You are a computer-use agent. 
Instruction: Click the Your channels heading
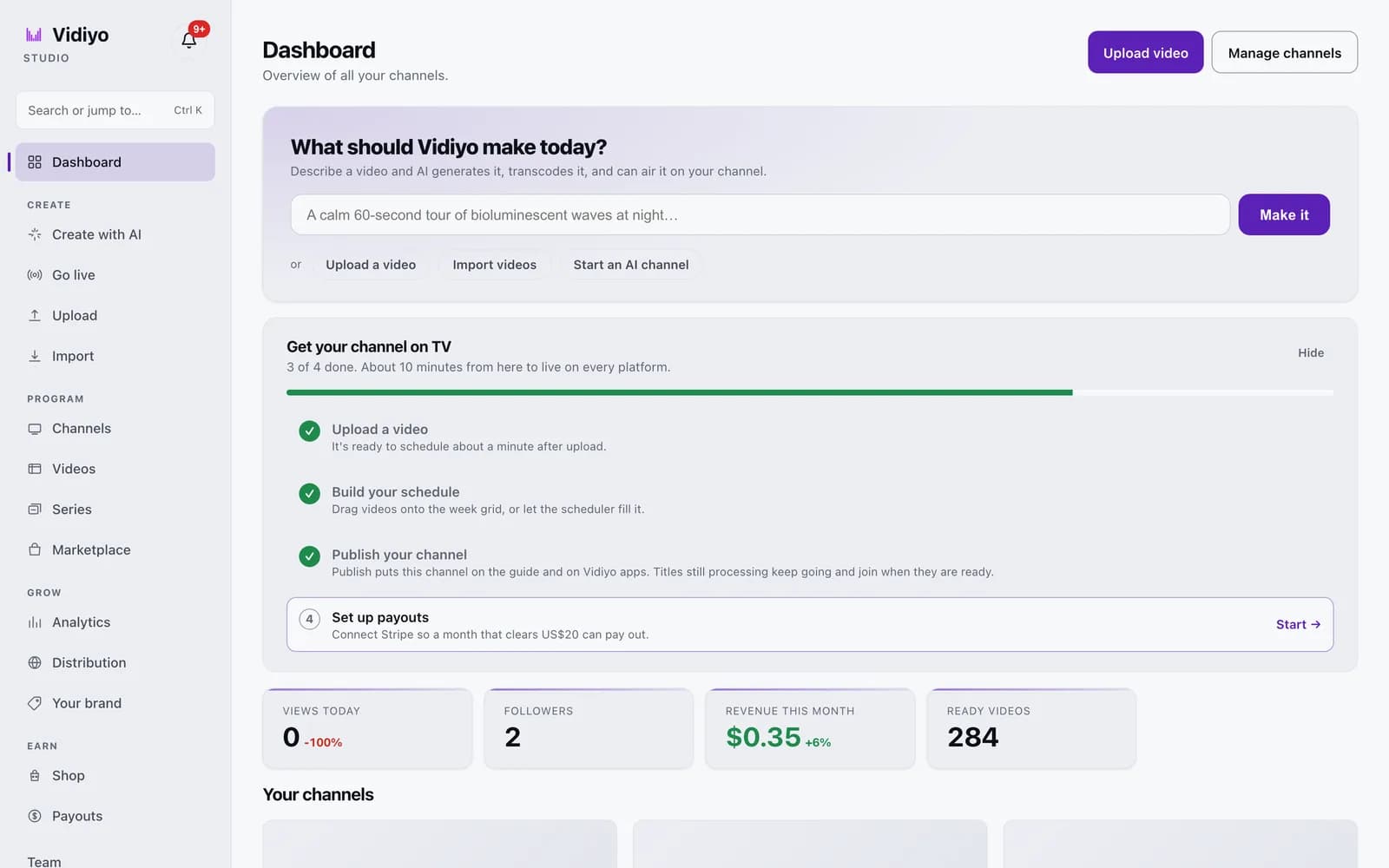tap(318, 794)
